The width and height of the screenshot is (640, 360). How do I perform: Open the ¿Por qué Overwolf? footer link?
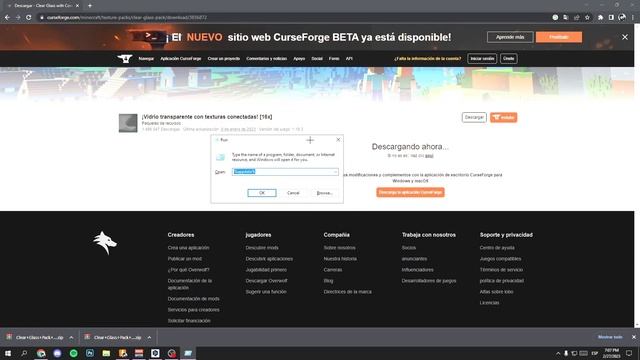point(188,270)
